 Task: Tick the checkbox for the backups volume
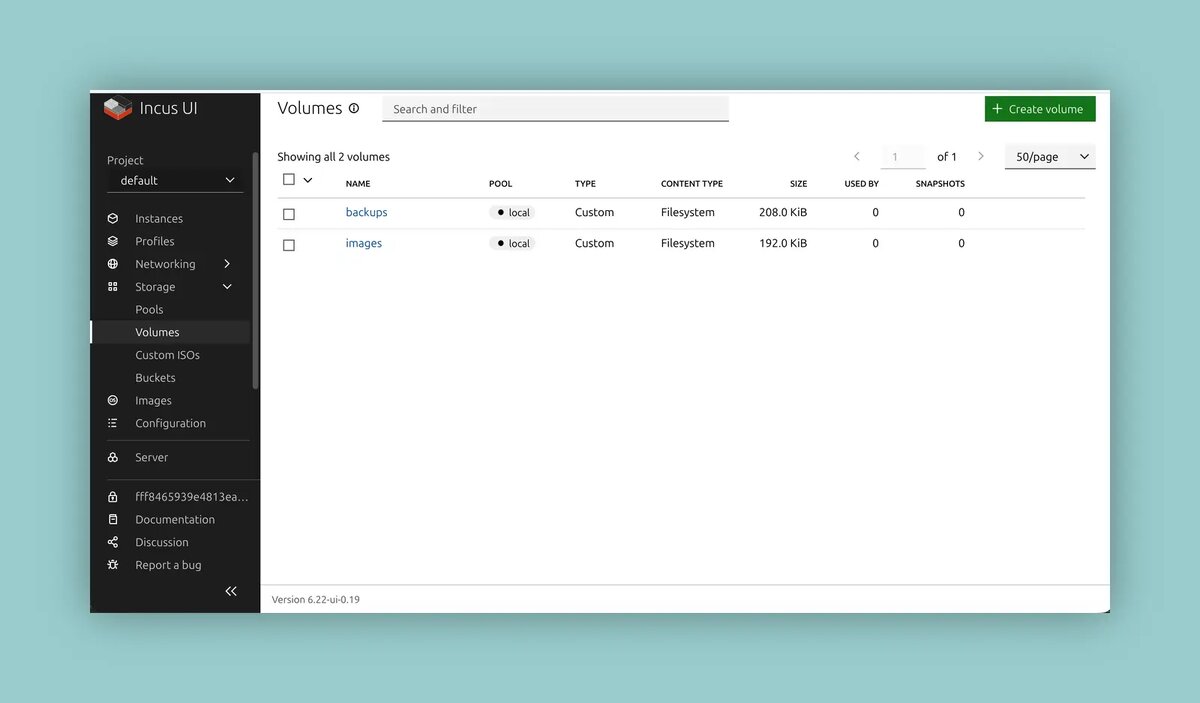[x=287, y=213]
